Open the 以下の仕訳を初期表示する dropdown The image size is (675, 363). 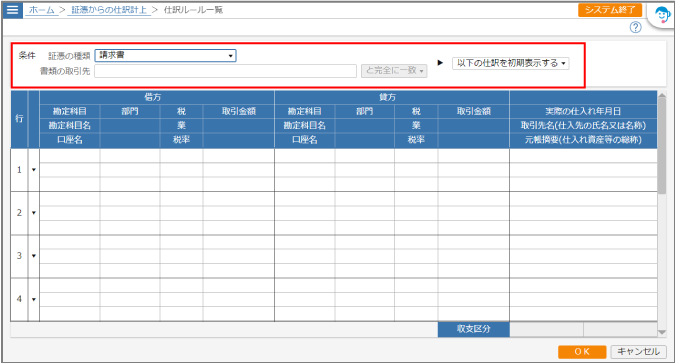tap(511, 63)
